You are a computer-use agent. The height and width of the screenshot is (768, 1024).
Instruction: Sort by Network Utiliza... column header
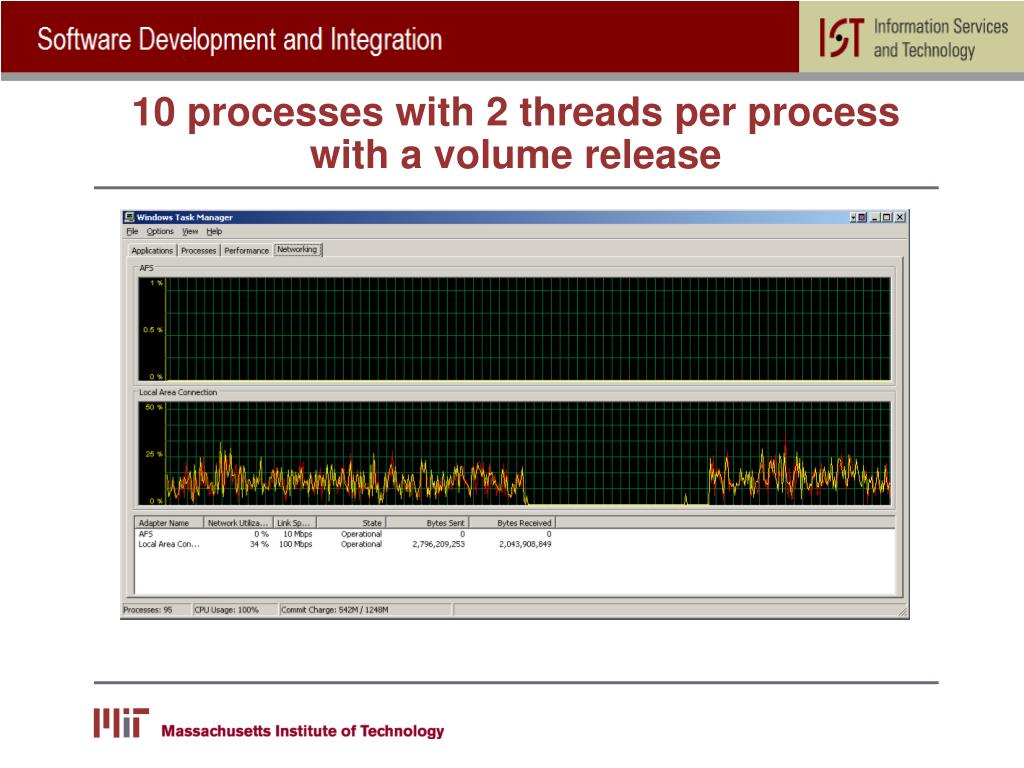tap(238, 523)
